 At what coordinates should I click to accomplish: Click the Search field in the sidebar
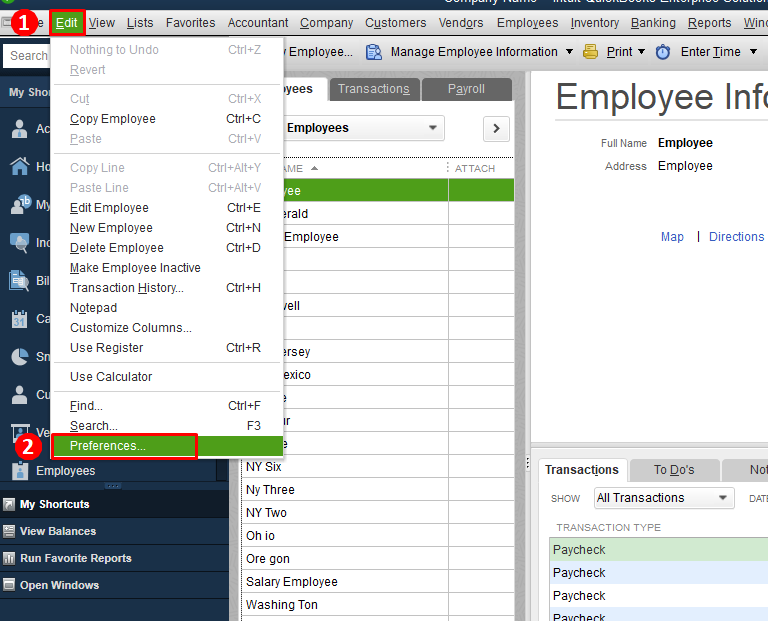27,55
